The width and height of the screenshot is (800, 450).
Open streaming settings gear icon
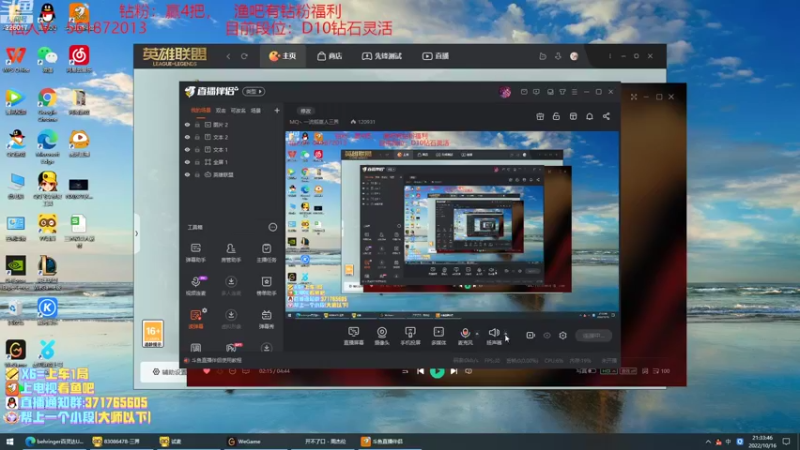pyautogui.click(x=563, y=335)
